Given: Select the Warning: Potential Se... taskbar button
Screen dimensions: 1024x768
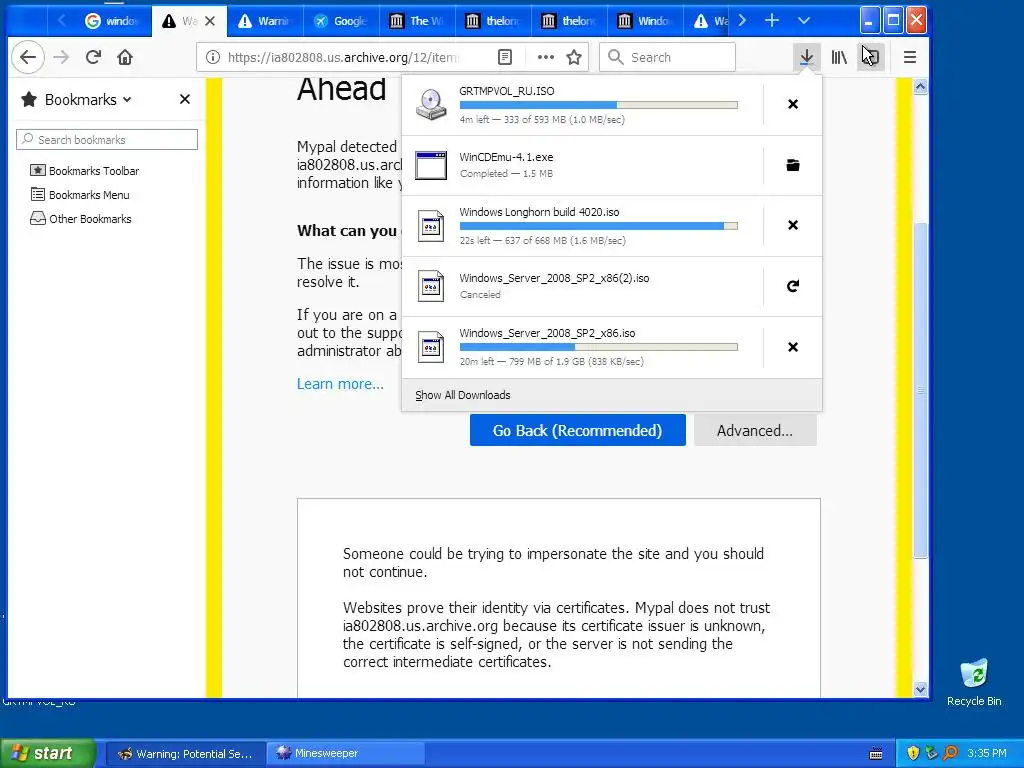Looking at the screenshot, I should click(185, 754).
